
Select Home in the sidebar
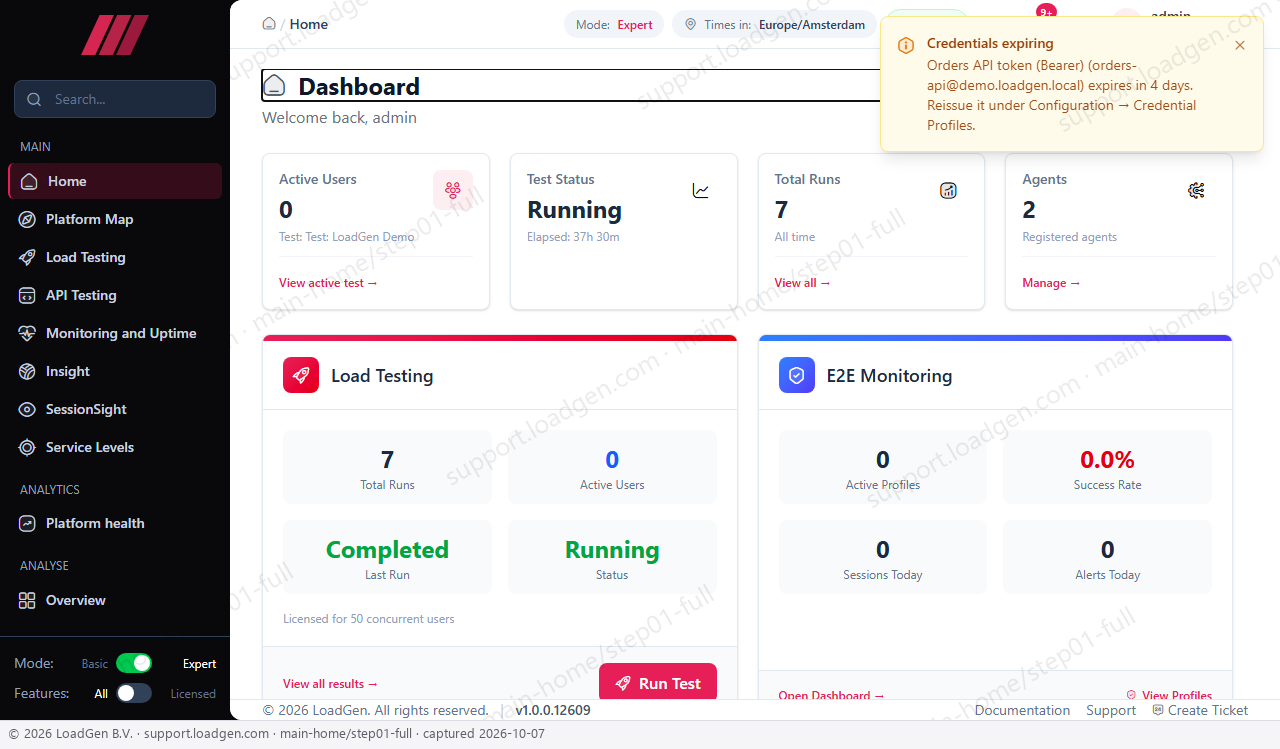[115, 181]
